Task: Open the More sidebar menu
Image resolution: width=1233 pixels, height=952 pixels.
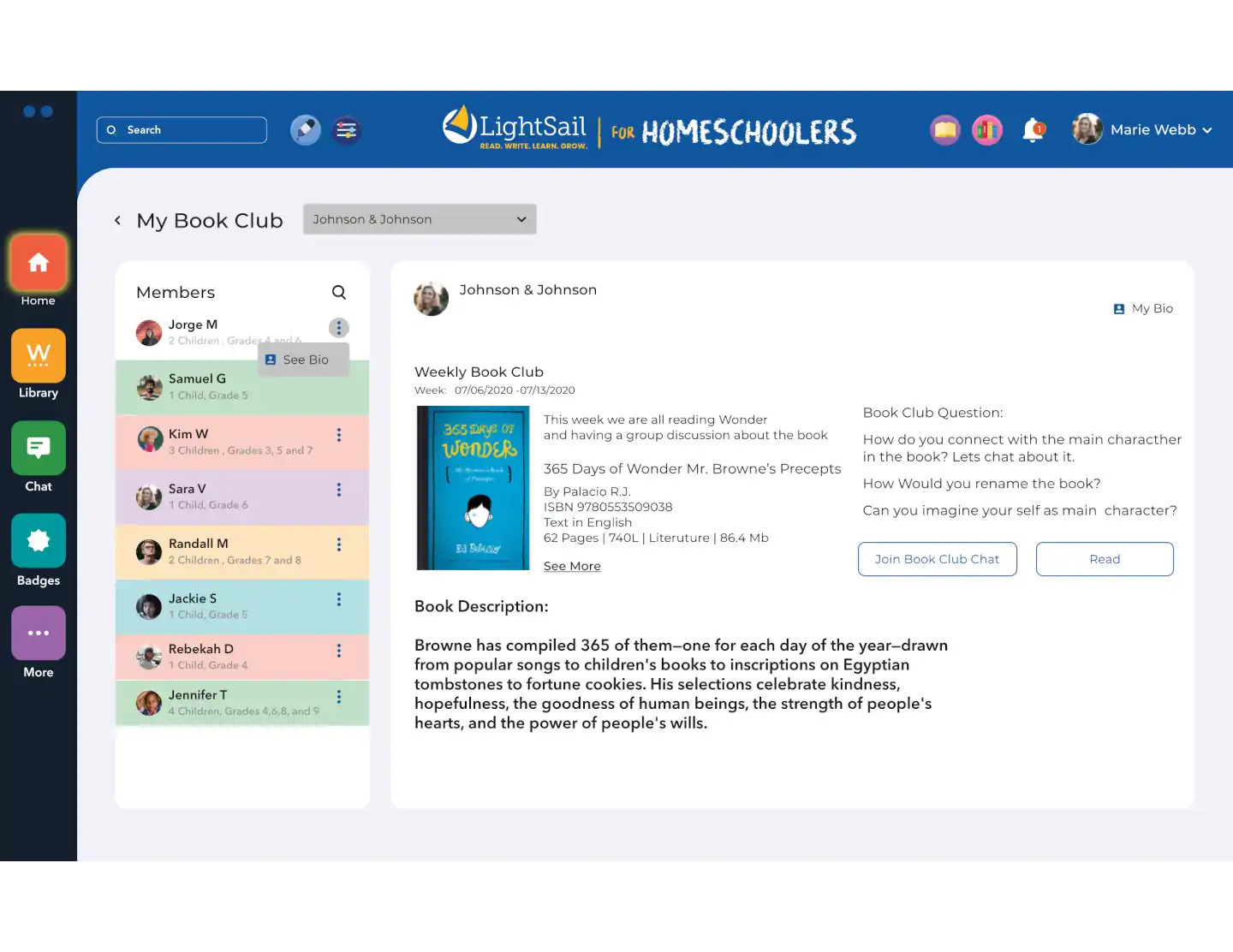Action: (38, 633)
